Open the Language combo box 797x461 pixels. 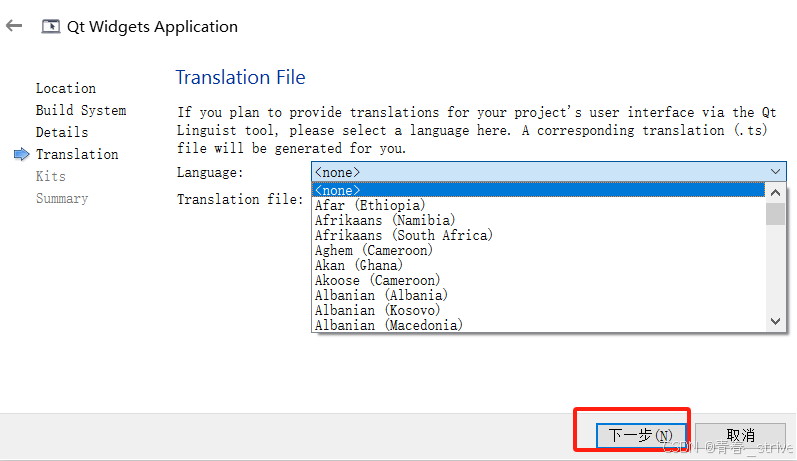click(548, 172)
